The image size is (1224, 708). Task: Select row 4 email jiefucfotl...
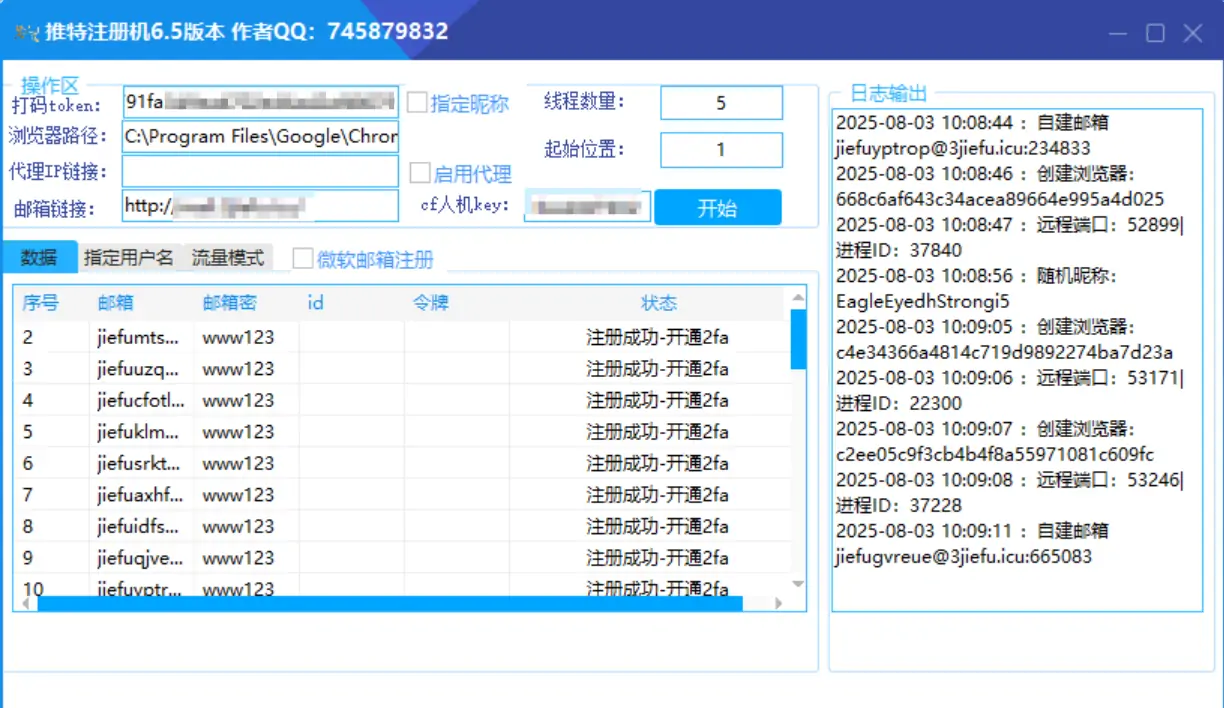(141, 401)
